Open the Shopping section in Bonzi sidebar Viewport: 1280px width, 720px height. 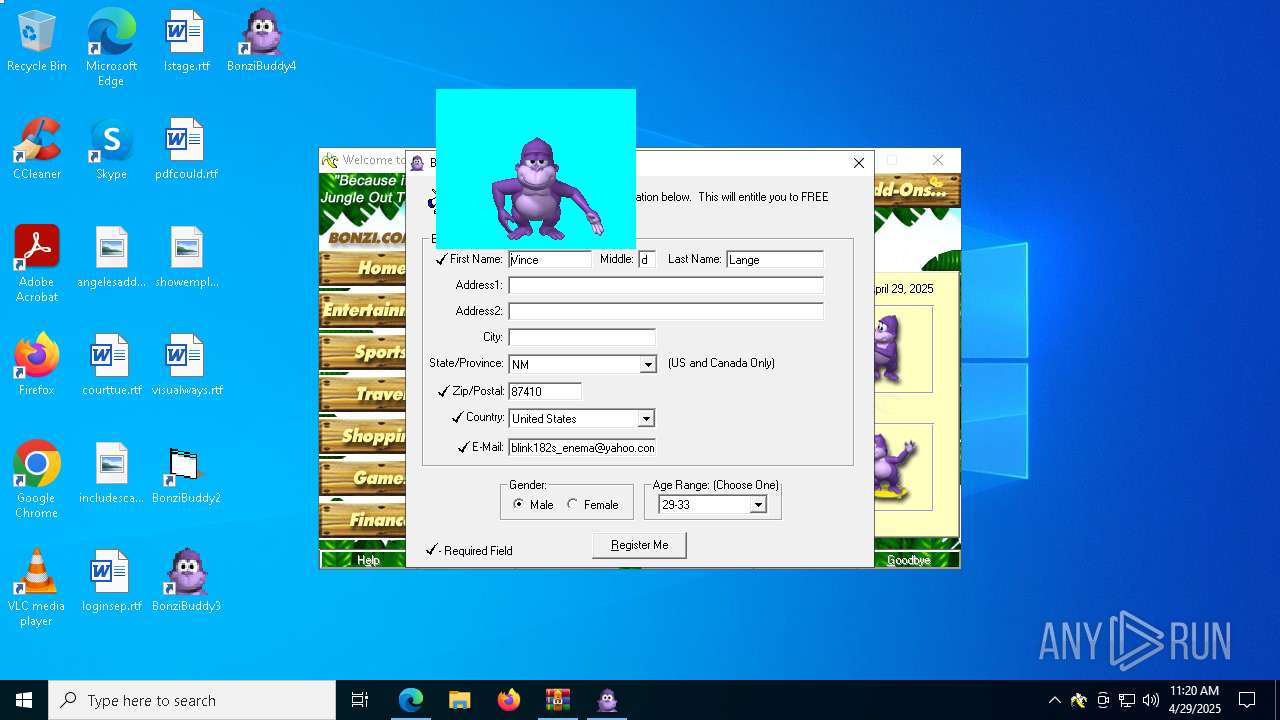coord(363,436)
